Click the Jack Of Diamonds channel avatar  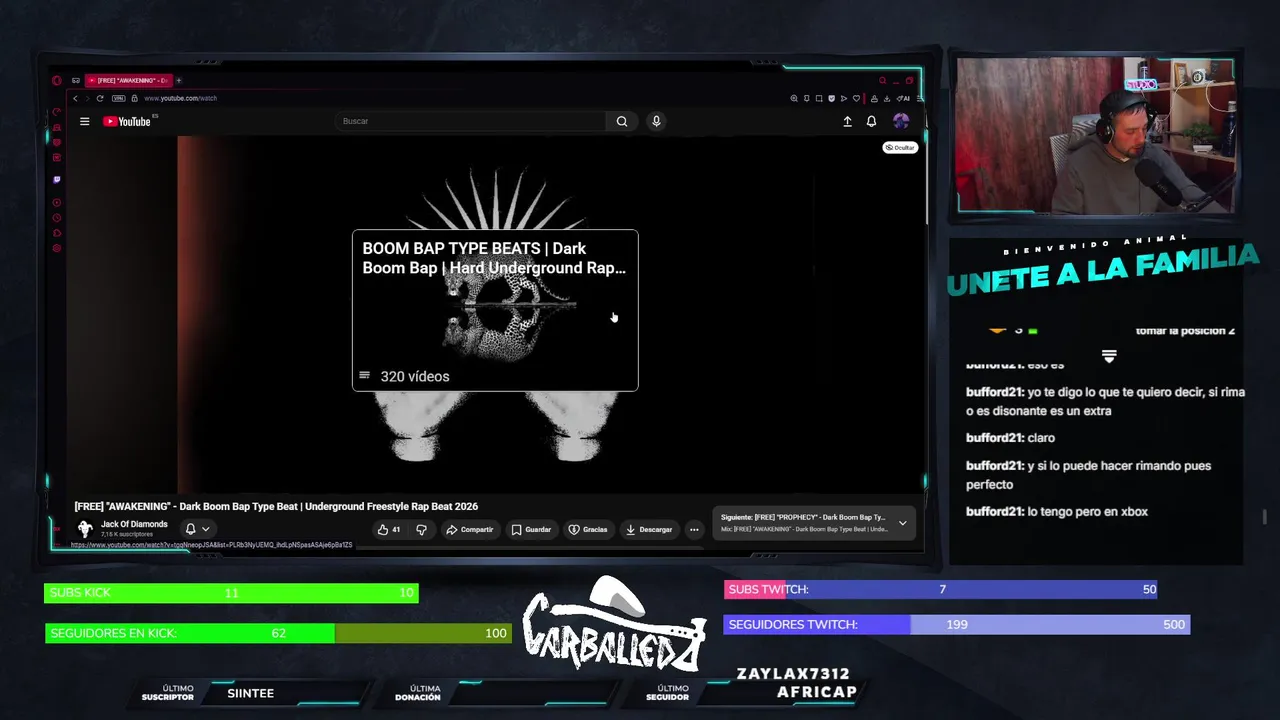(x=85, y=529)
